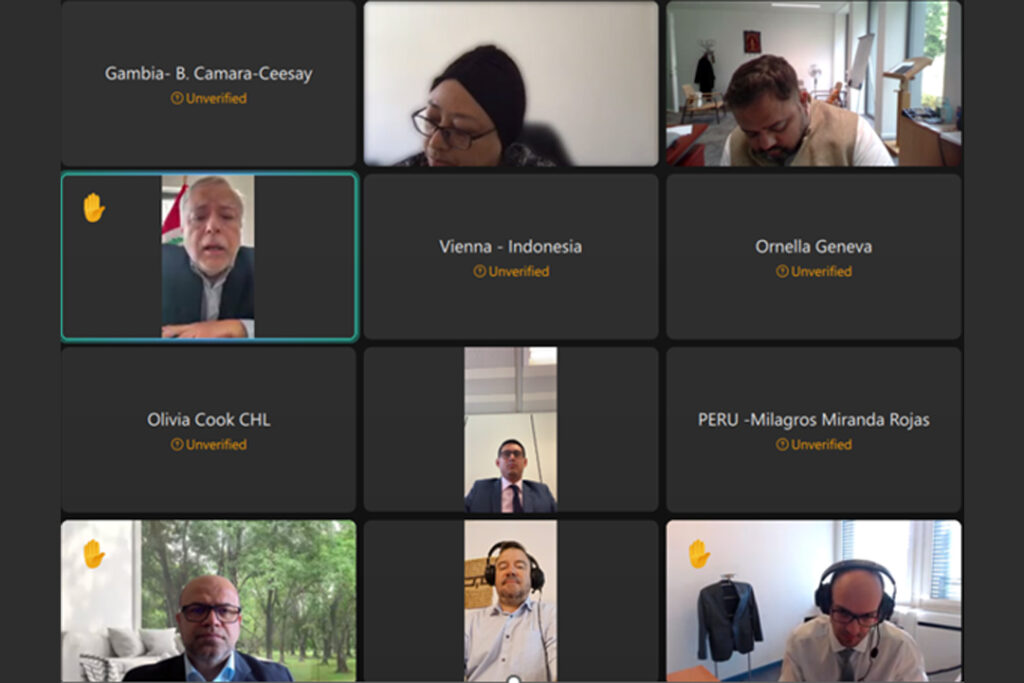Select the Vienna - Indonesia participant name
1024x683 pixels.
(511, 247)
